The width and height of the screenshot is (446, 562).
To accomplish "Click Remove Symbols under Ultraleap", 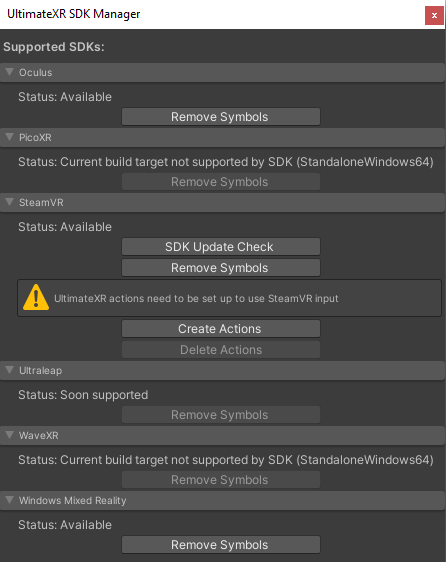I will (221, 415).
